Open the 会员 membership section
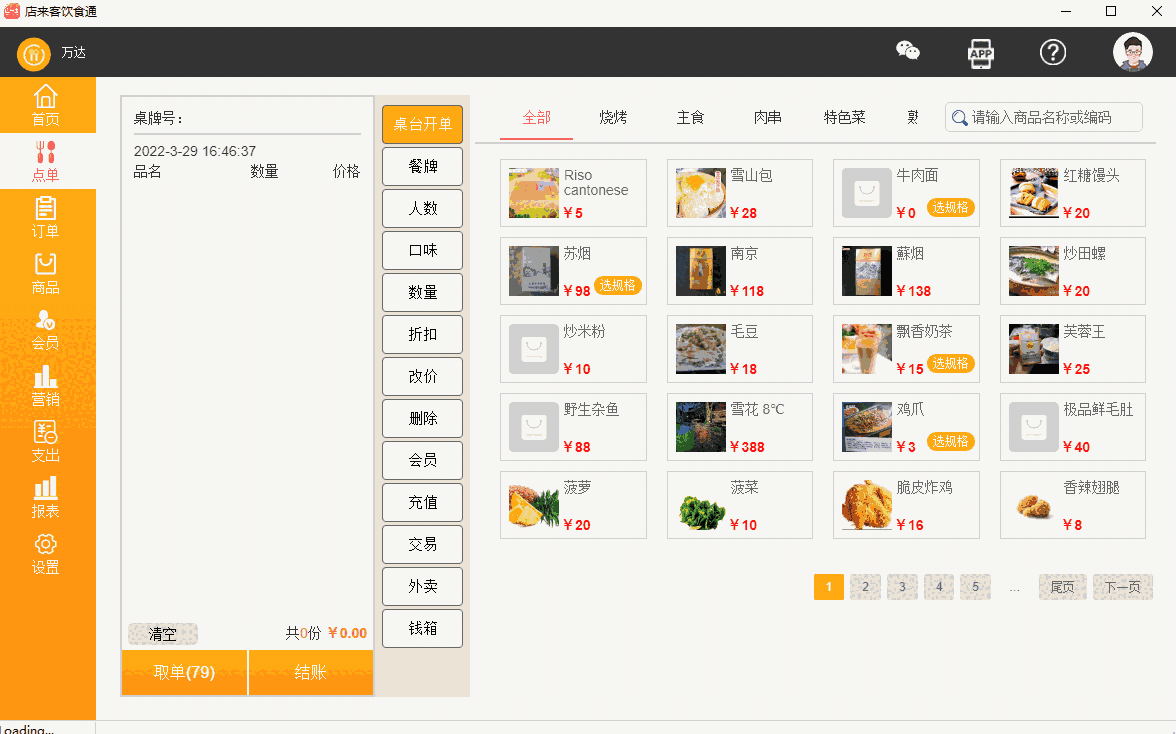1176x734 pixels. coord(47,330)
